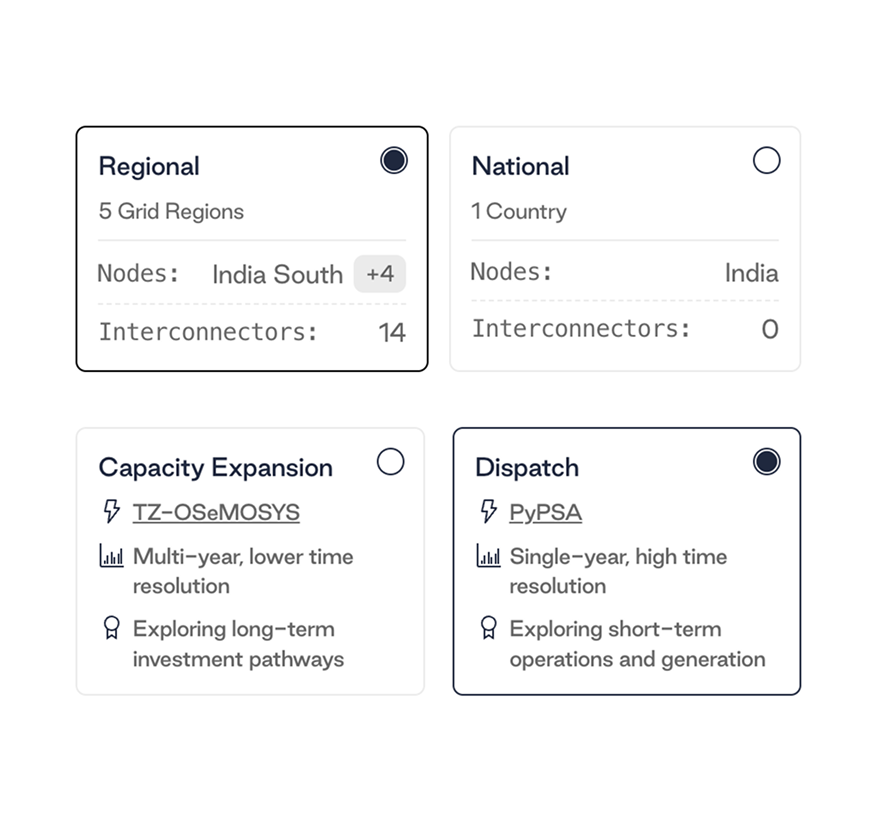
Task: Click the Capacity Expansion card heading
Action: coord(215,467)
